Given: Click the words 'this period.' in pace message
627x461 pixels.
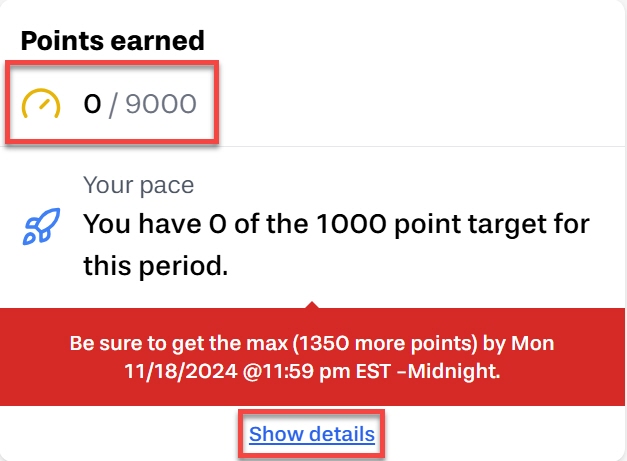Looking at the screenshot, I should coord(156,266).
